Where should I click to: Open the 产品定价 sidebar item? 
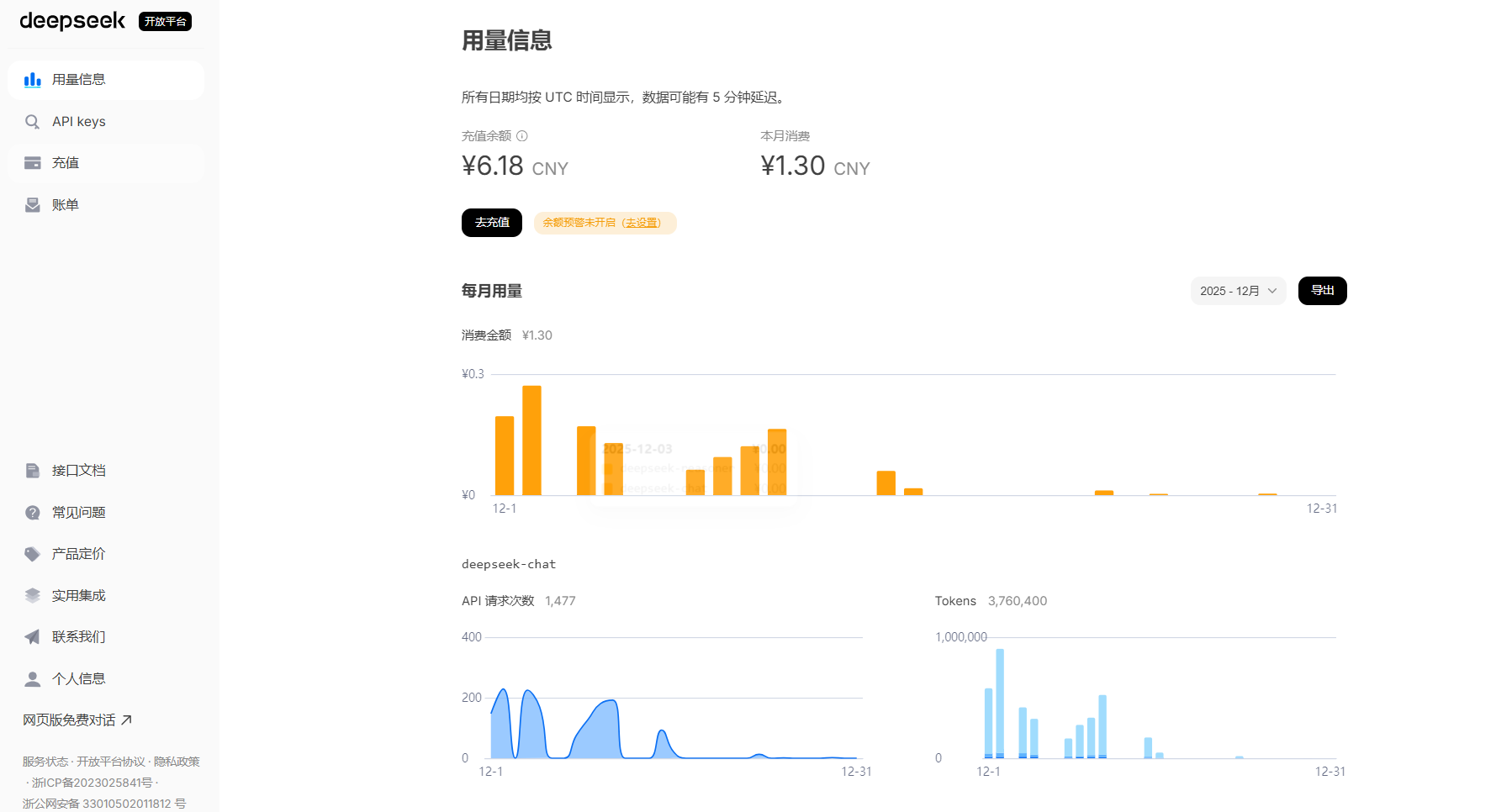106,554
